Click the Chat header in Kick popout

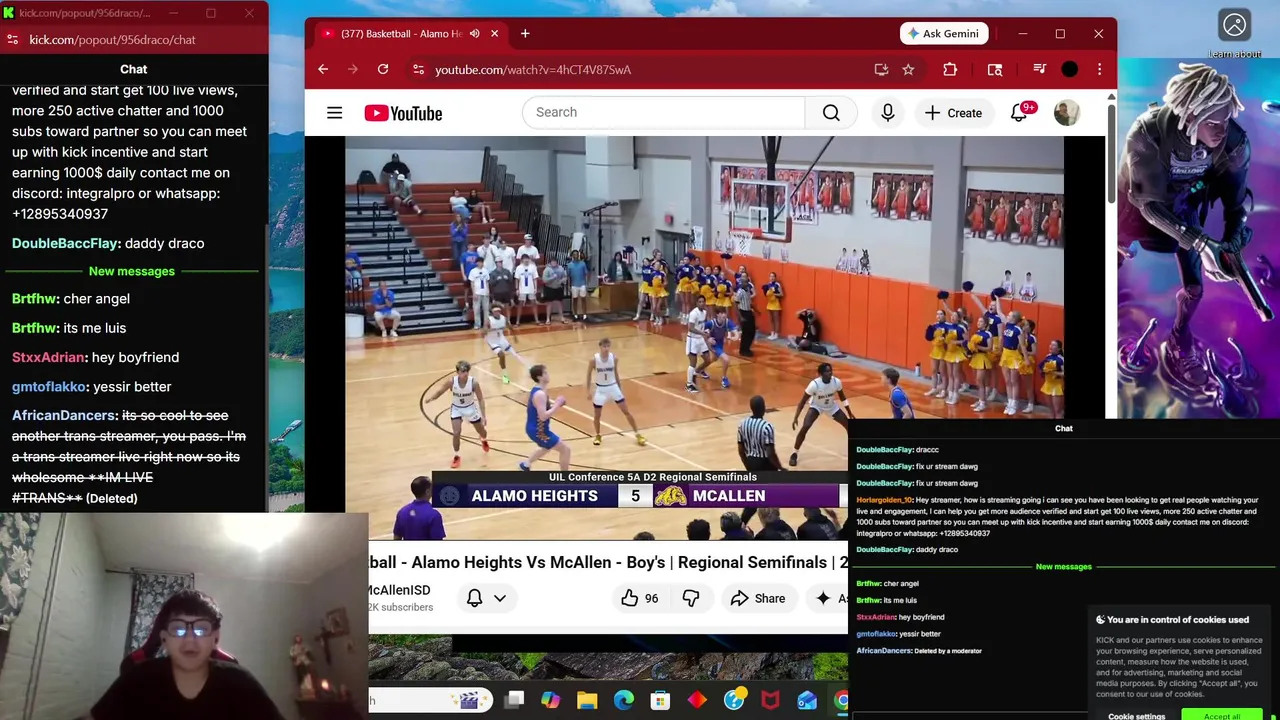coord(133,69)
